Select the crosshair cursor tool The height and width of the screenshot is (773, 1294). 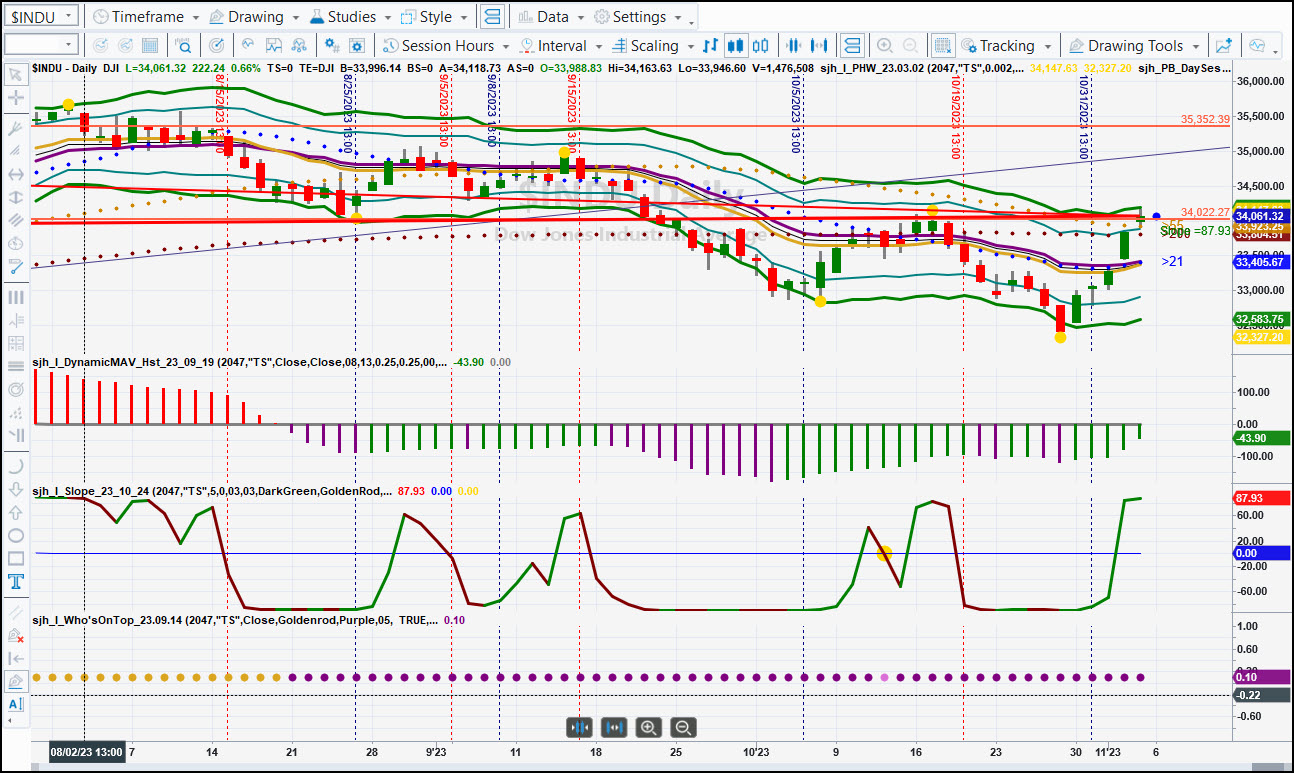(15, 98)
